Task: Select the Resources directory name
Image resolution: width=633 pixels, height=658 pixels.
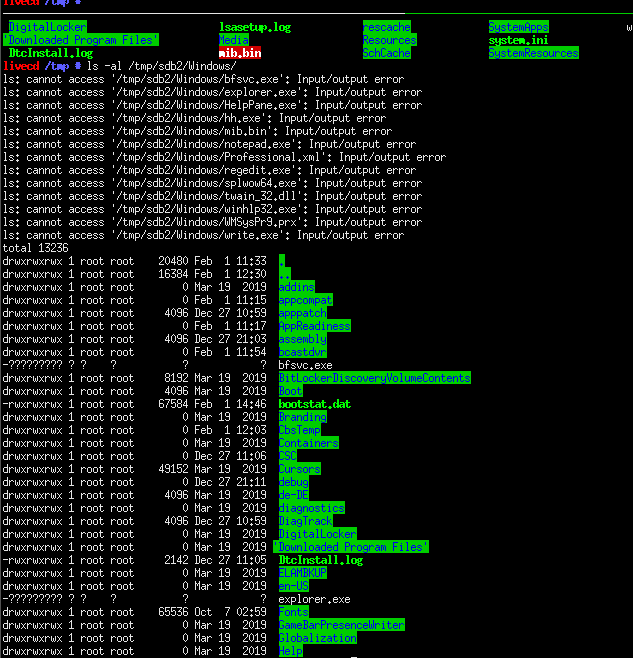Action: point(390,40)
